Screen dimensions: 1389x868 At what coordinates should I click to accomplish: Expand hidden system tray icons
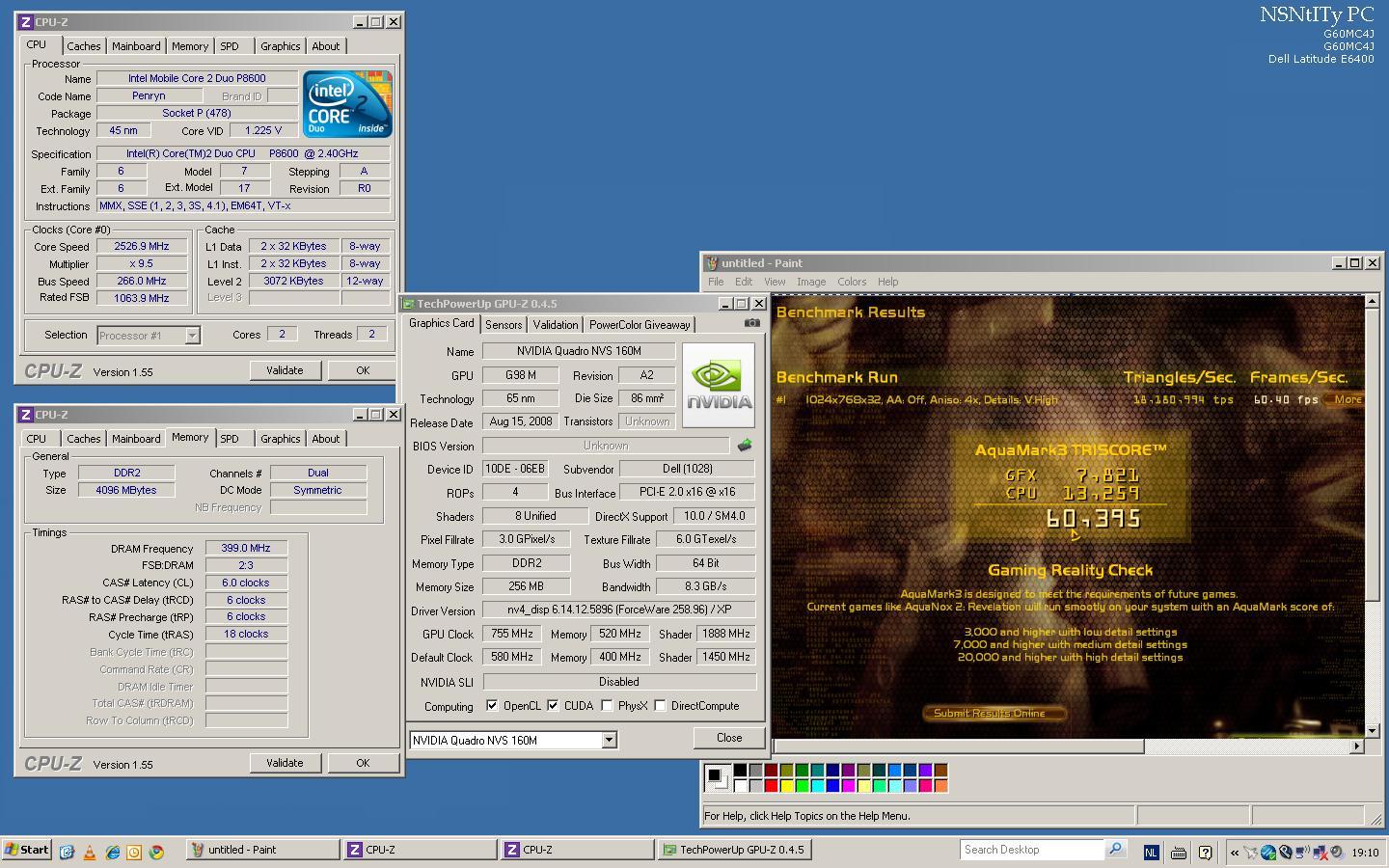pos(1235,852)
